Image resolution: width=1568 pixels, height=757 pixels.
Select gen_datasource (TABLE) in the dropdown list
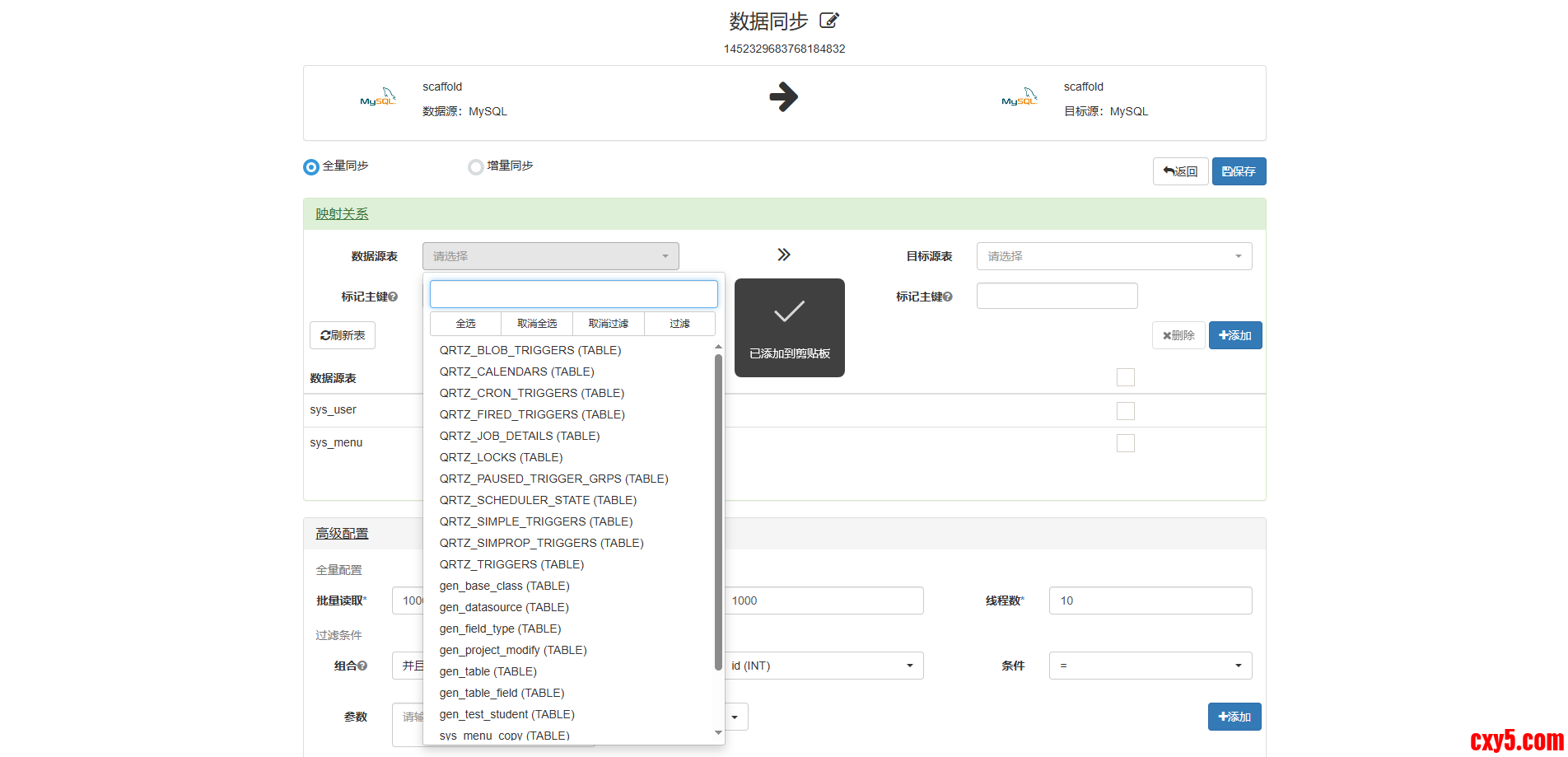[503, 607]
